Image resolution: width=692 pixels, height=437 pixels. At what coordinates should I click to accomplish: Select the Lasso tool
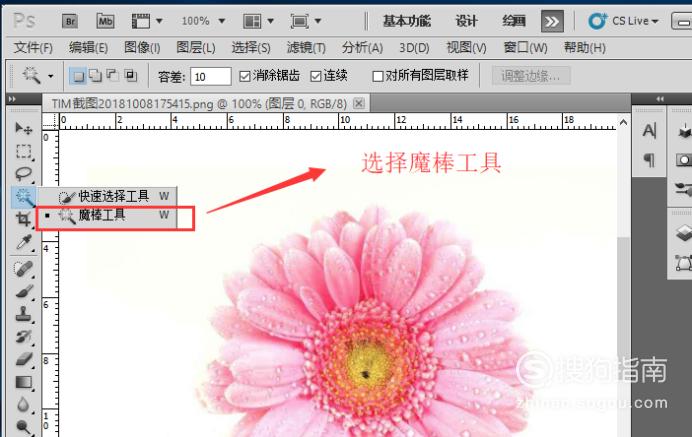24,174
